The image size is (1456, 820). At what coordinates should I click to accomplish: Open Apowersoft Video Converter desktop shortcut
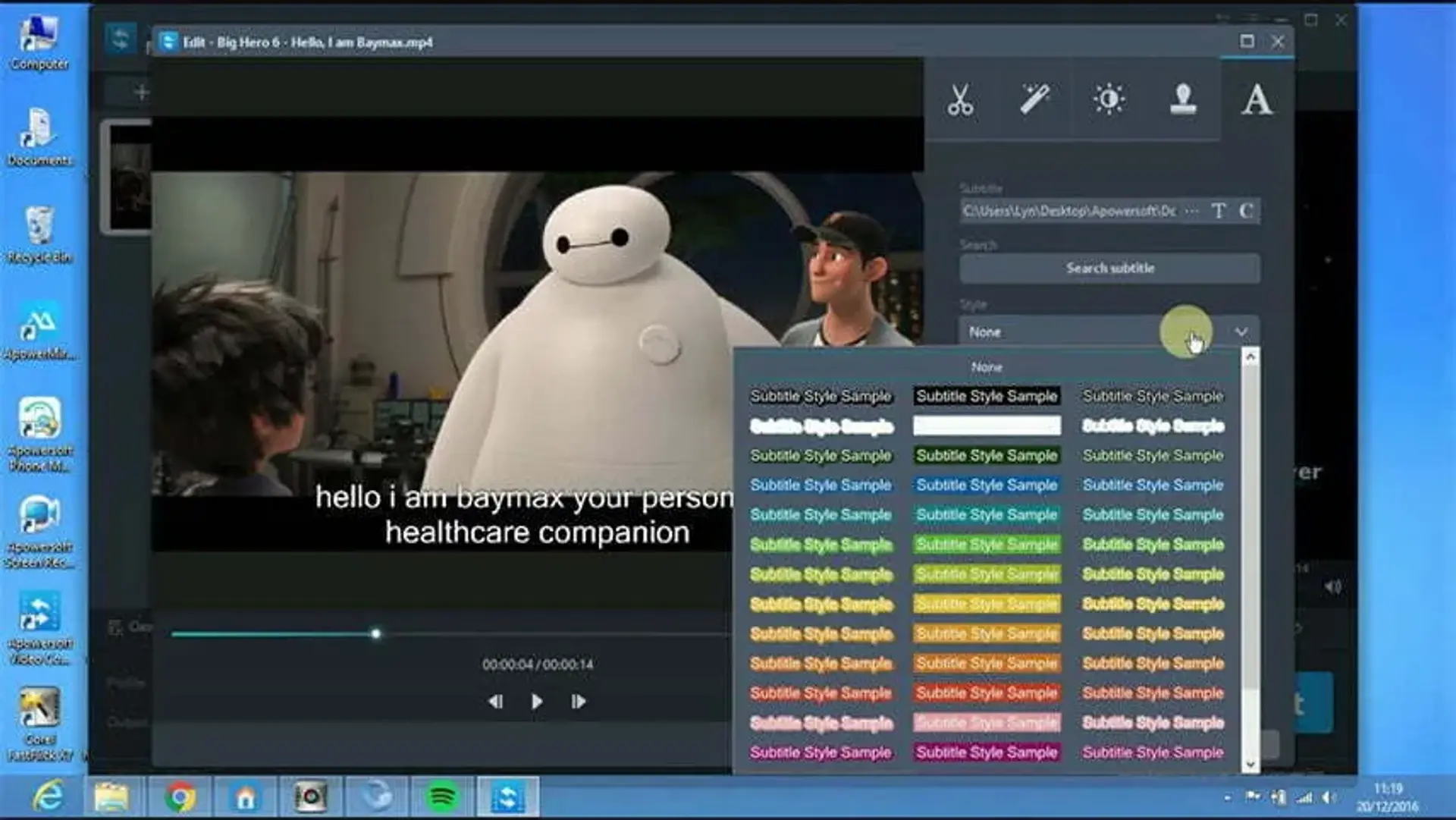pos(40,629)
